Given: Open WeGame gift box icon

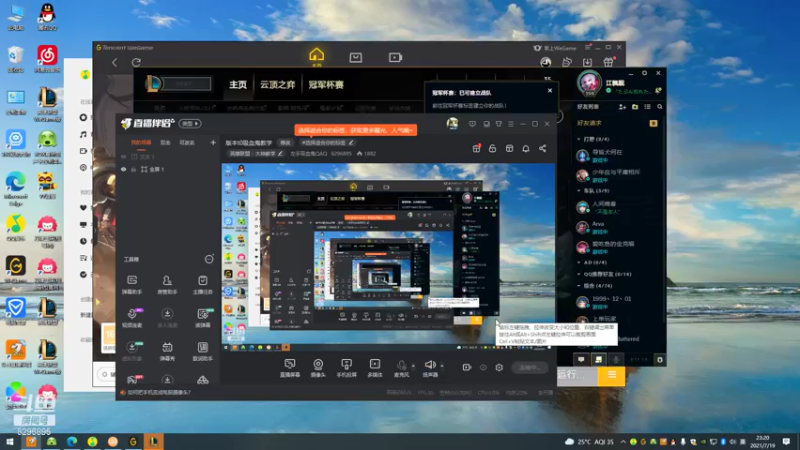Looking at the screenshot, I should (609, 62).
